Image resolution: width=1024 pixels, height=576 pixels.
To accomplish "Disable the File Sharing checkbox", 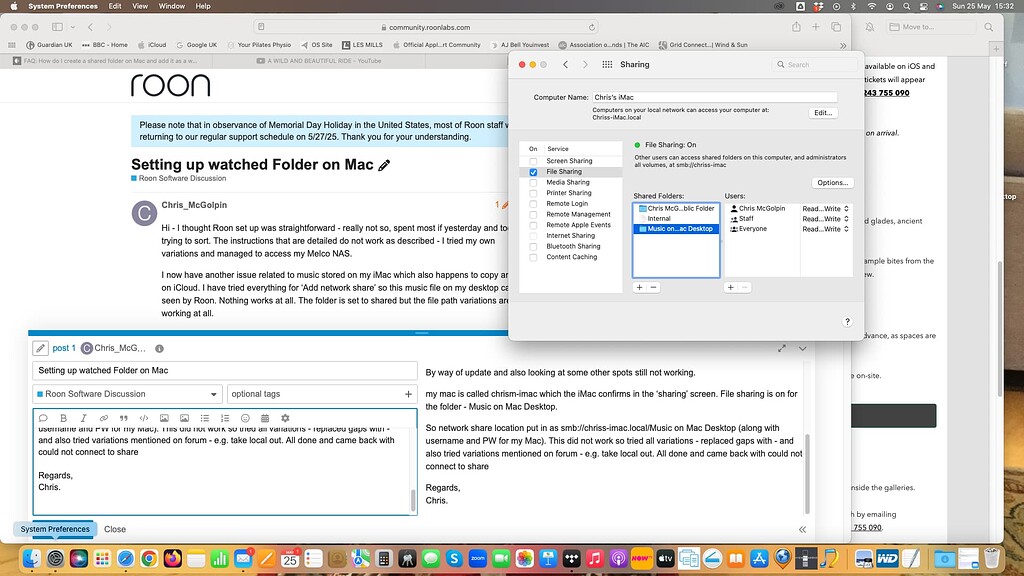I will point(532,172).
